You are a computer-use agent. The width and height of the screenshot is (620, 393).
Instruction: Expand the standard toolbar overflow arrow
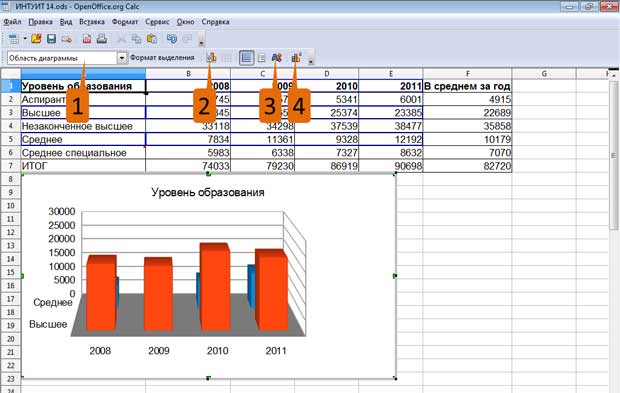pyautogui.click(x=201, y=41)
